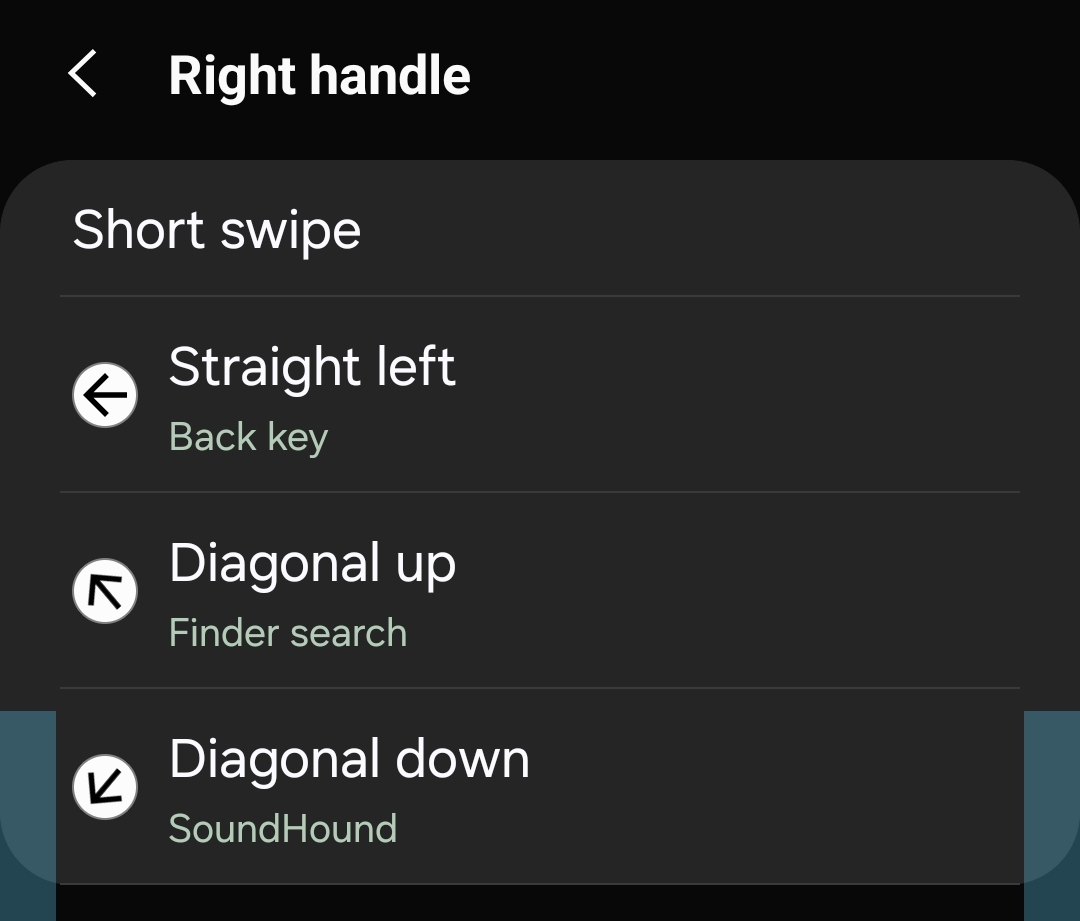Click the Diagonal down row title
Screen dimensions: 1080x921
click(350, 759)
